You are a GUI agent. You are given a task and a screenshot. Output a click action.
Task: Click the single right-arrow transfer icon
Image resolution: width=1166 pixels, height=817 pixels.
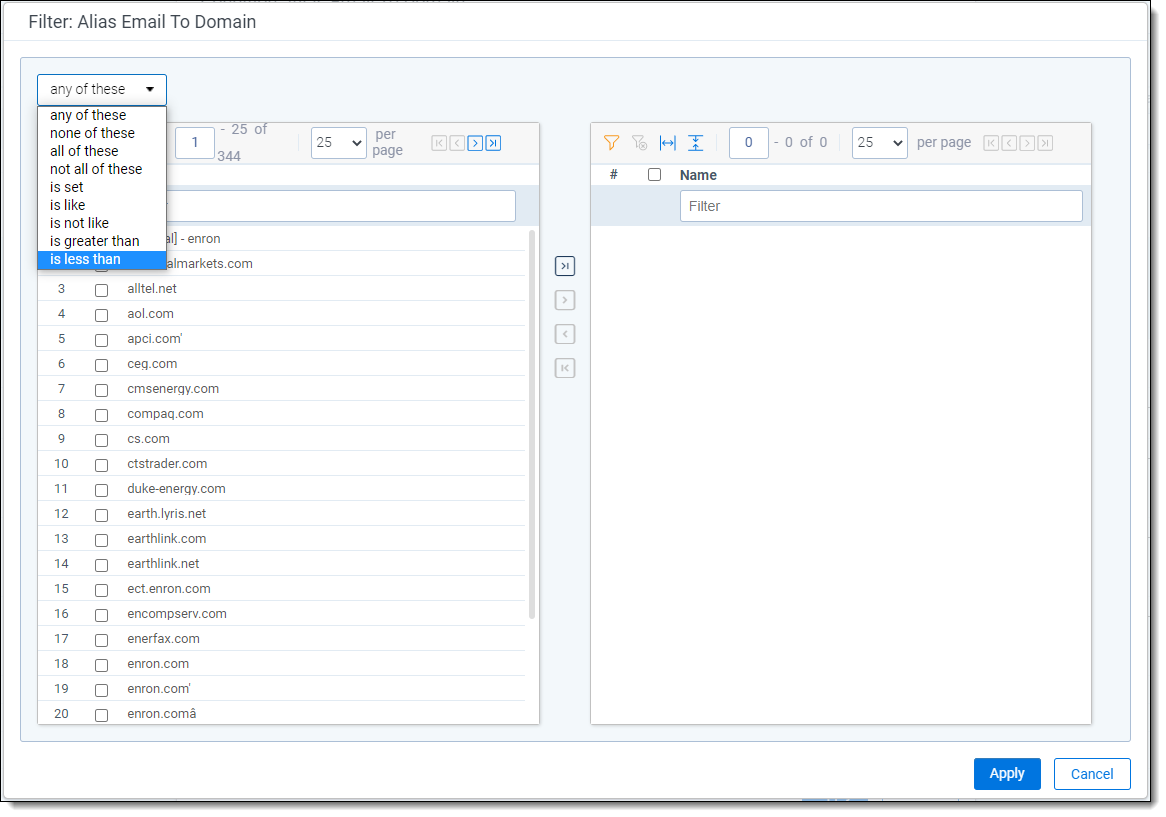pyautogui.click(x=565, y=300)
